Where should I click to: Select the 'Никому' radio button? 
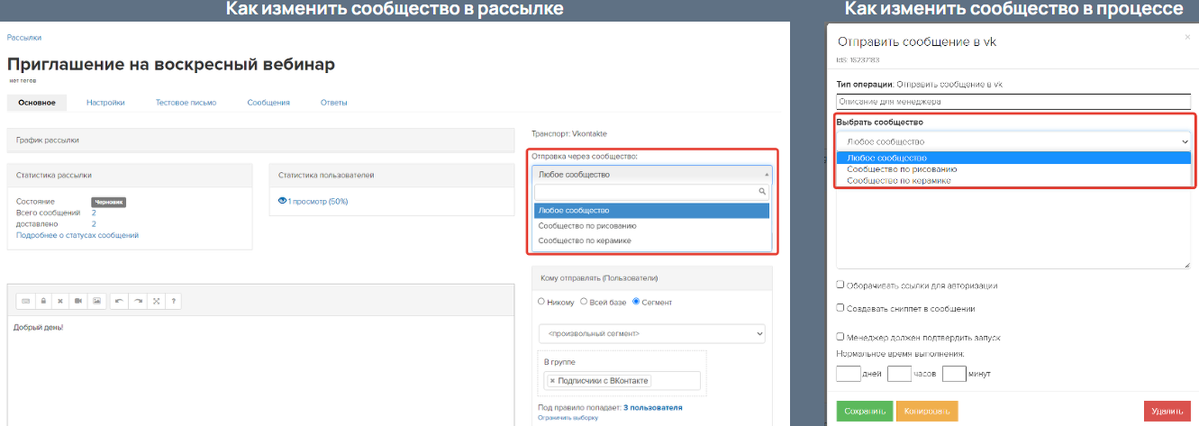(x=542, y=301)
